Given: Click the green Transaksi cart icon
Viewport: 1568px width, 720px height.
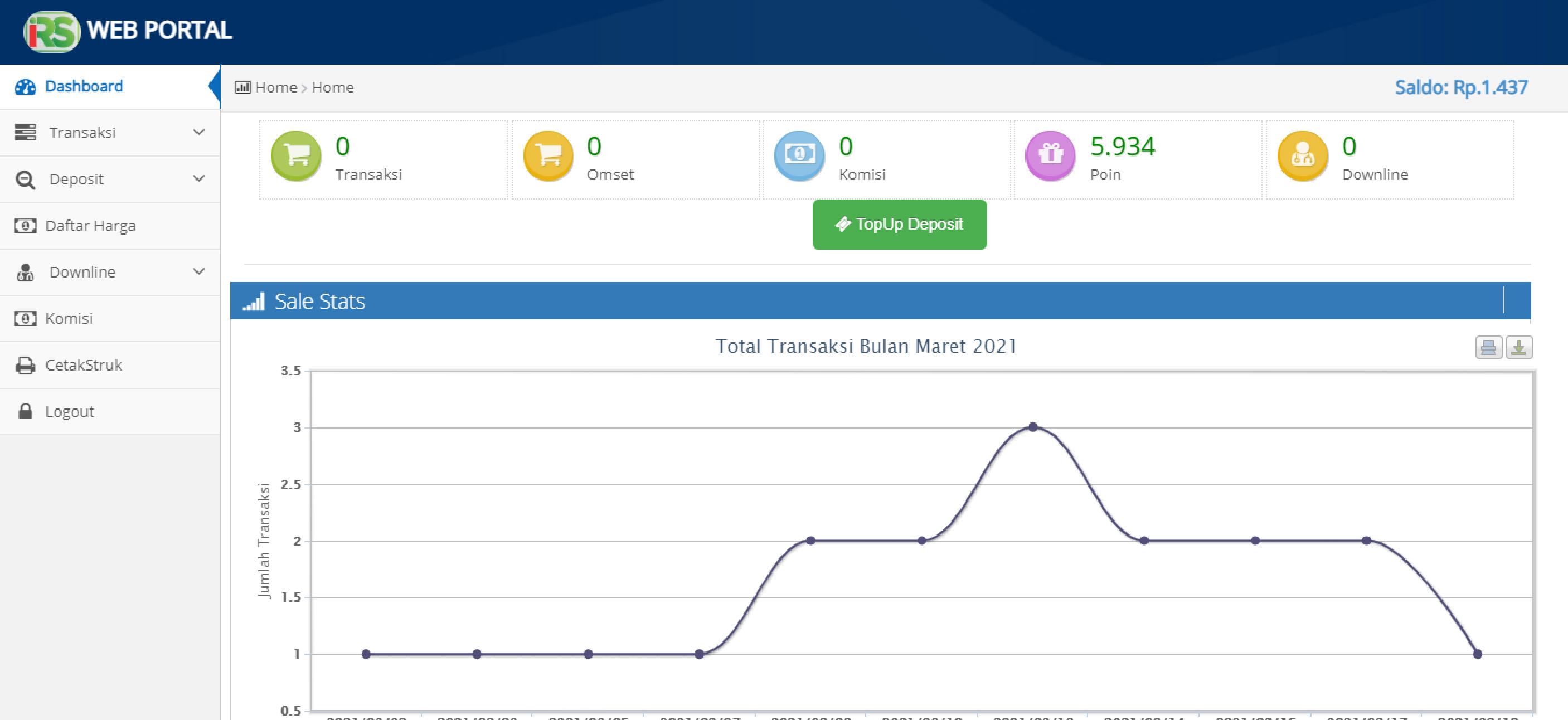Looking at the screenshot, I should point(296,156).
